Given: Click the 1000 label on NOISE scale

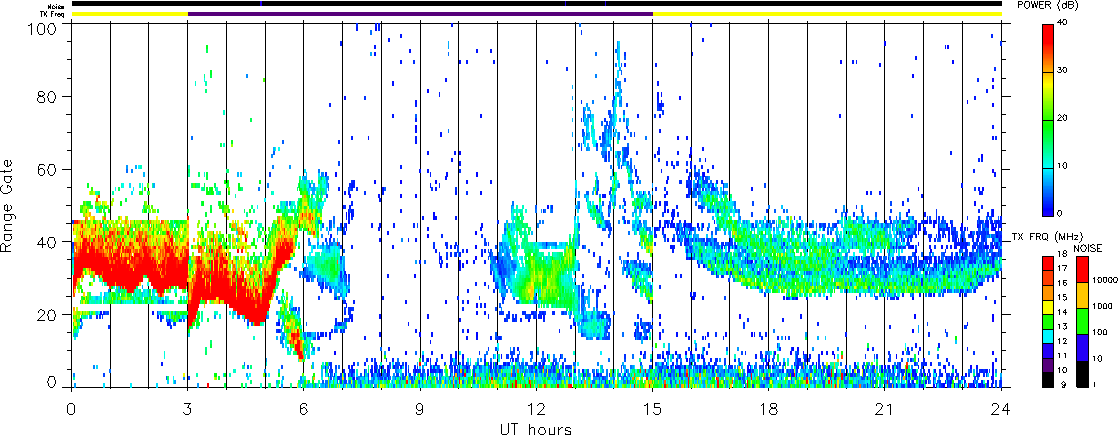Looking at the screenshot, I should pos(1102,306).
